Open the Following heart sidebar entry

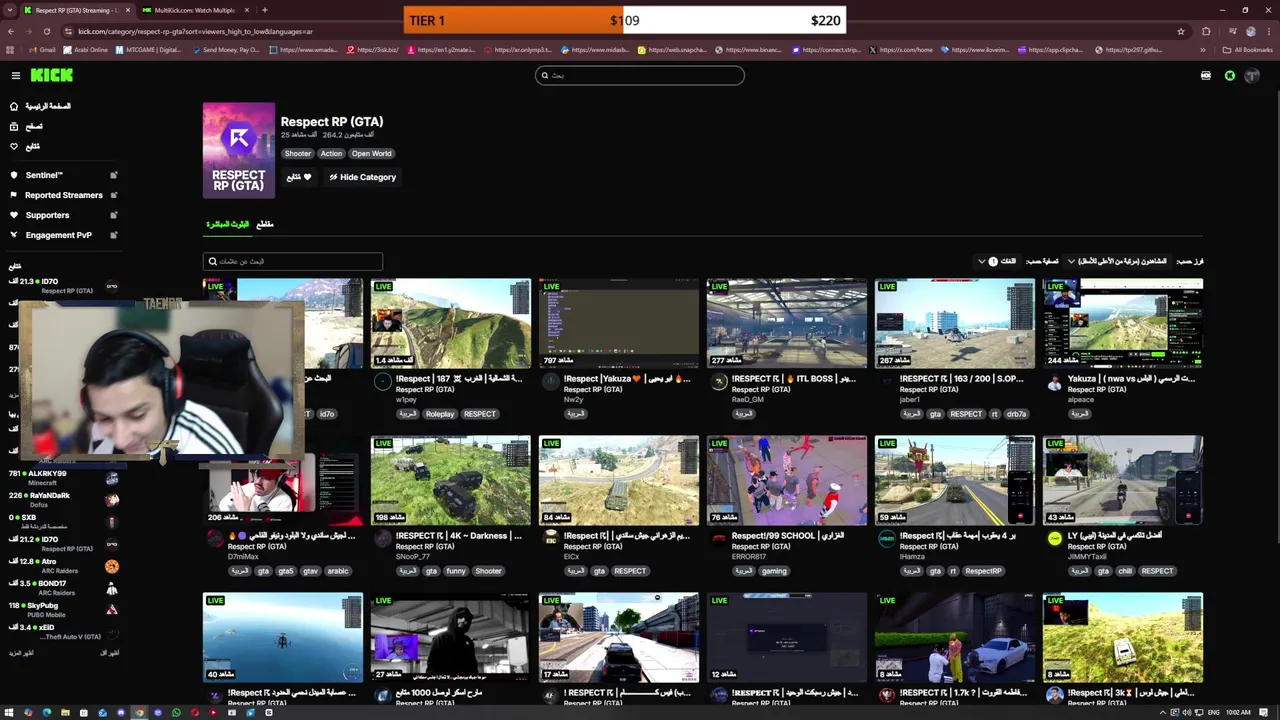[x=25, y=146]
